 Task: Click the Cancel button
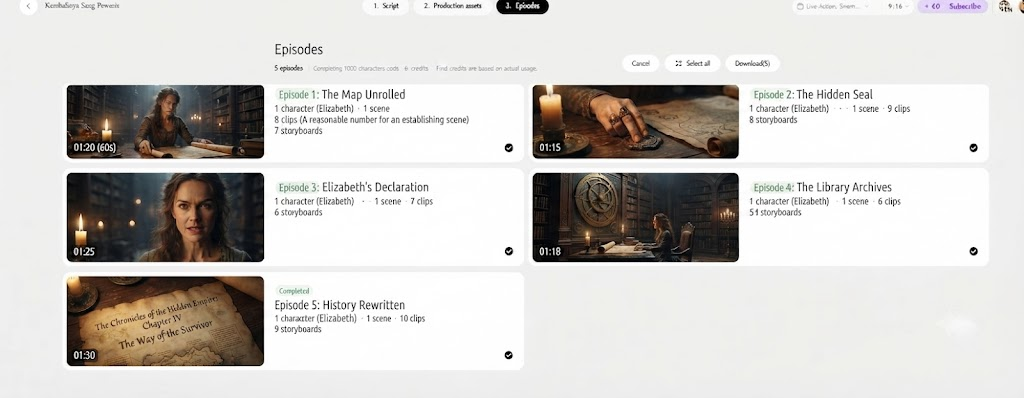click(x=641, y=63)
